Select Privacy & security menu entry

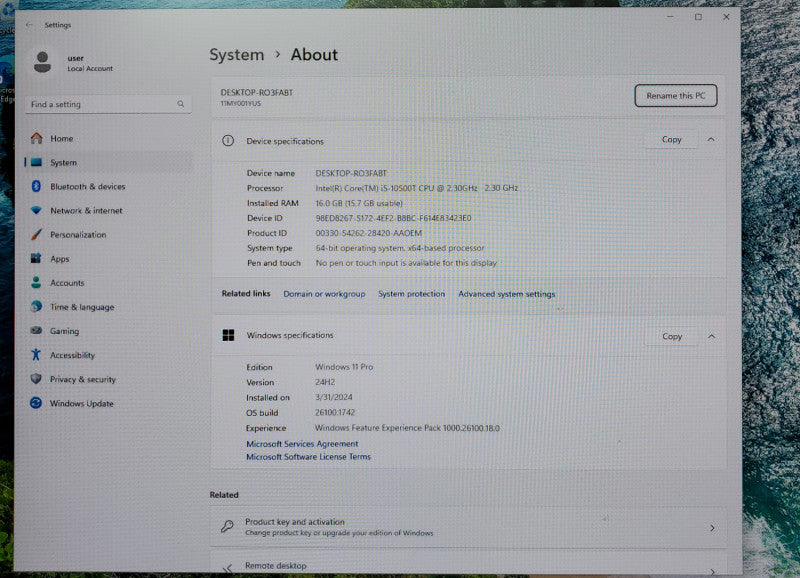(108, 379)
